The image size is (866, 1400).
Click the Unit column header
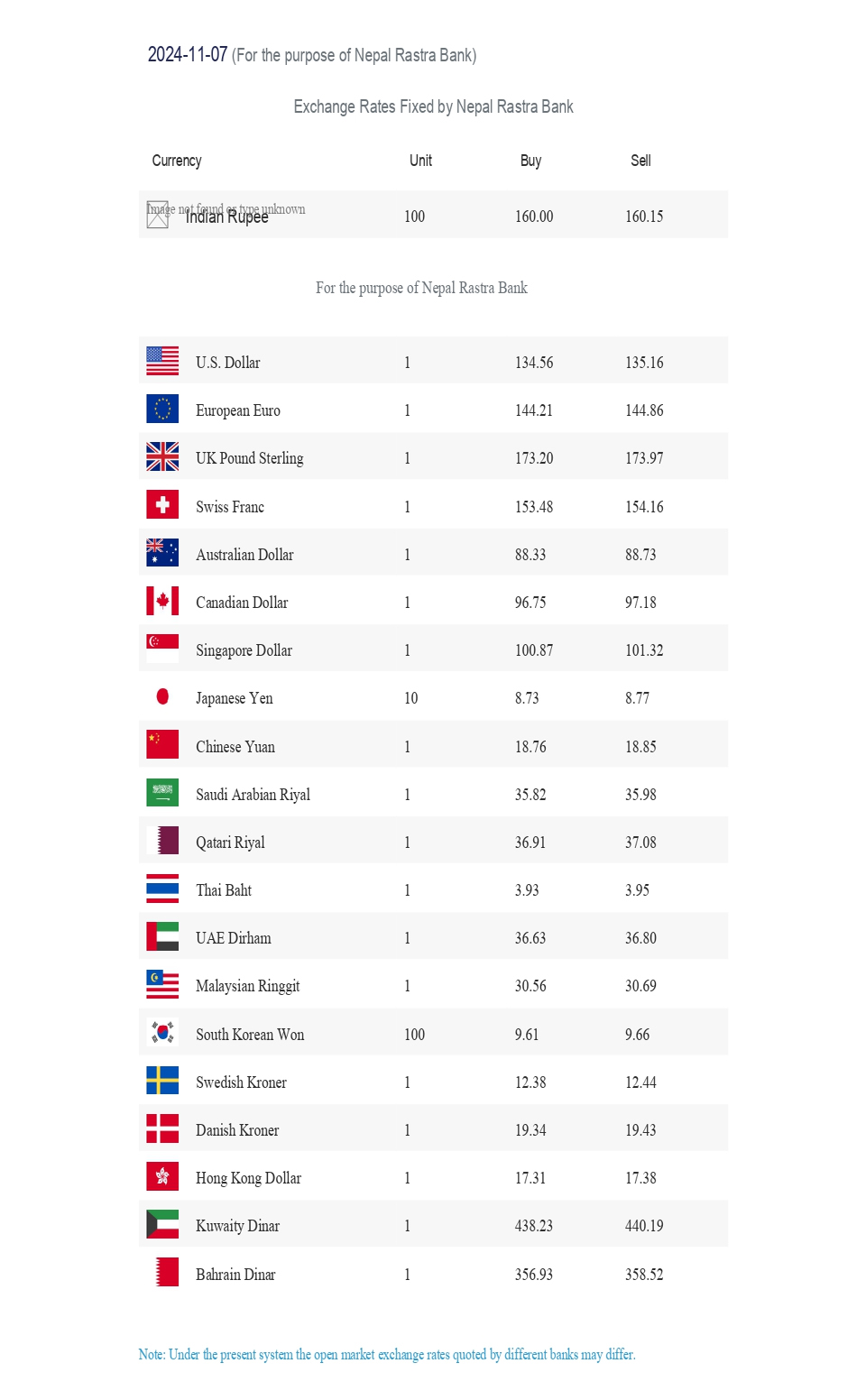click(420, 161)
